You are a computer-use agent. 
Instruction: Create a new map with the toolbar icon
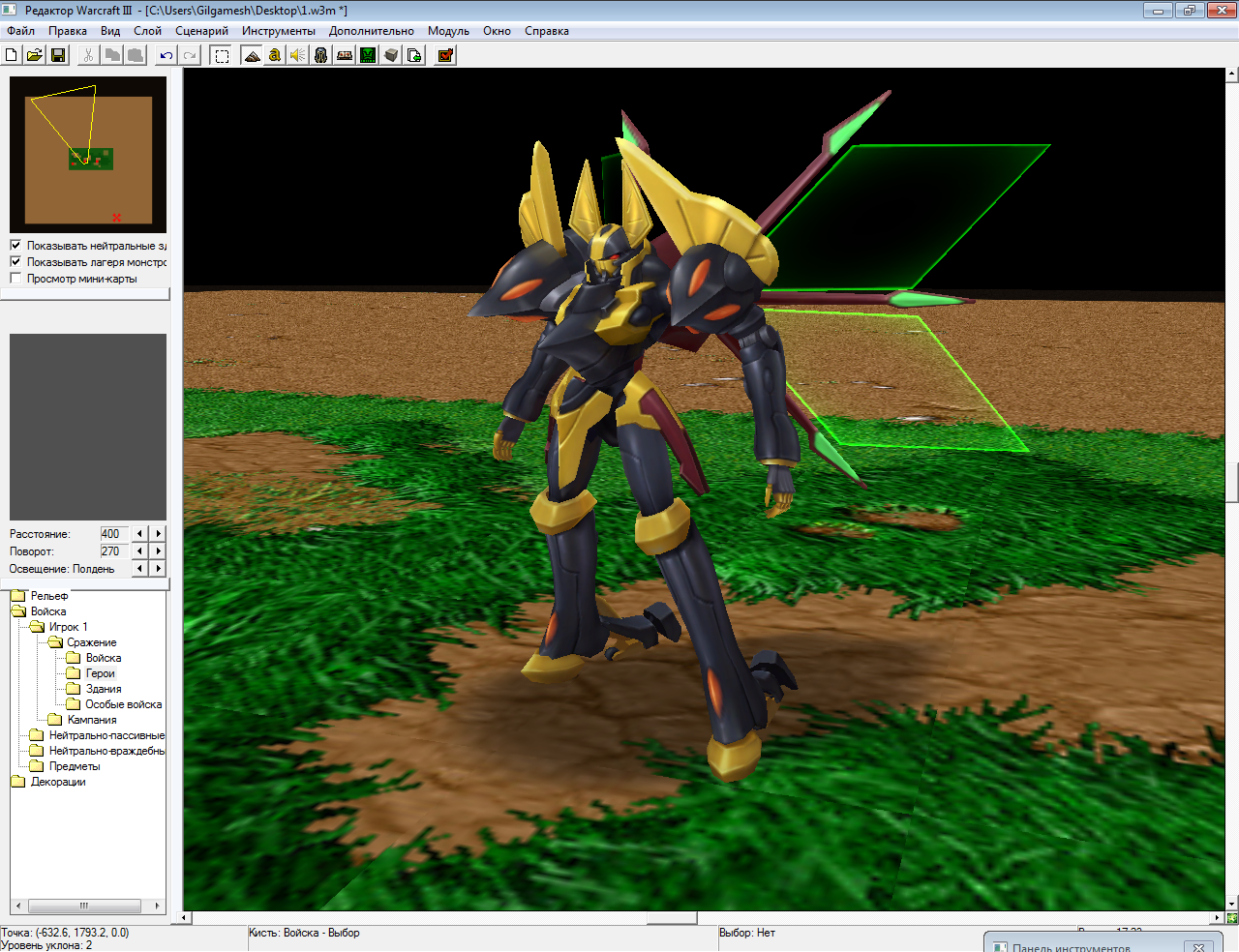point(12,55)
